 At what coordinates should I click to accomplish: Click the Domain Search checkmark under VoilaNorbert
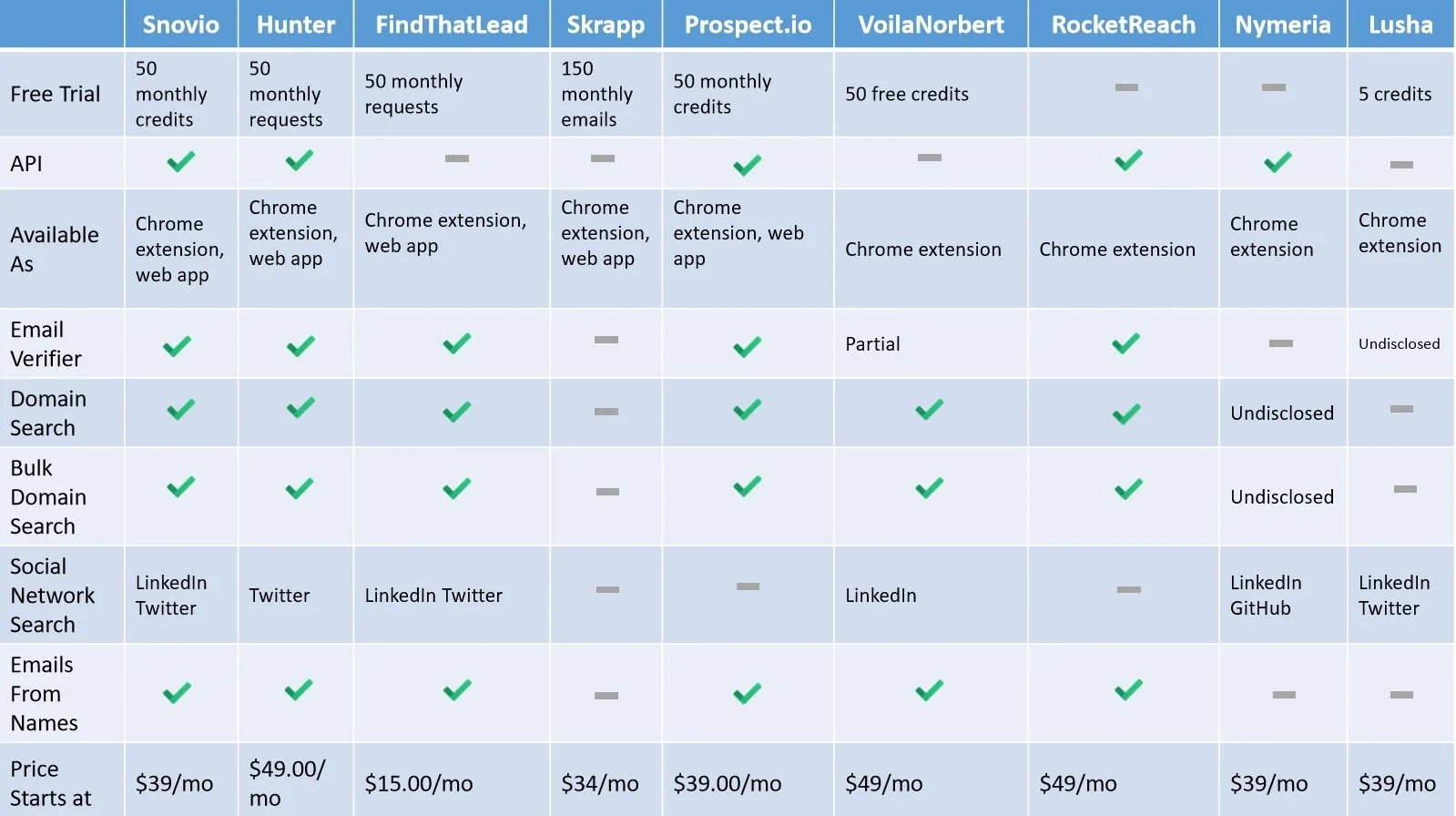click(x=929, y=410)
